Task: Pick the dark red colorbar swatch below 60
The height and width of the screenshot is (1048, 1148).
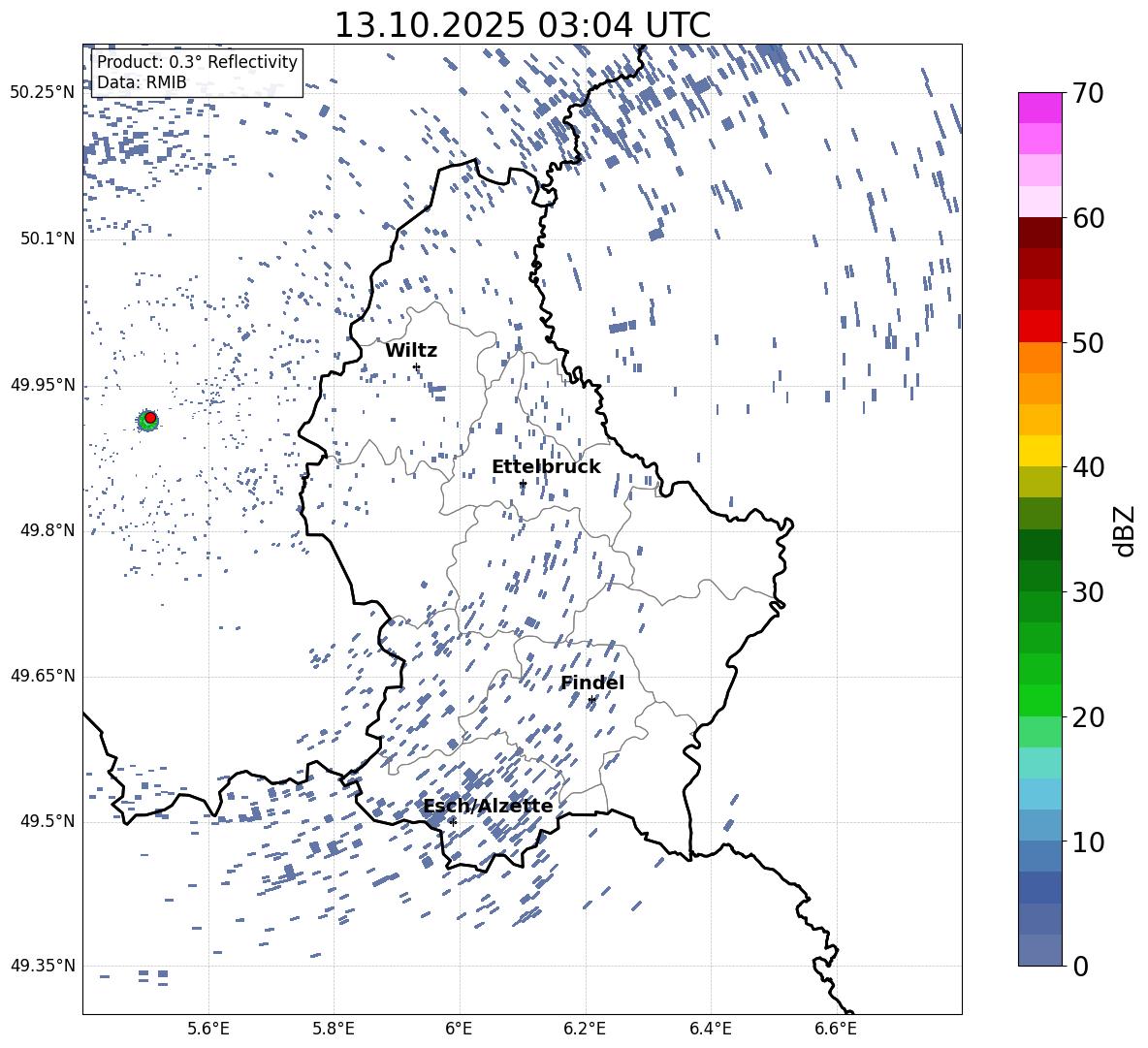Action: coord(1039,233)
